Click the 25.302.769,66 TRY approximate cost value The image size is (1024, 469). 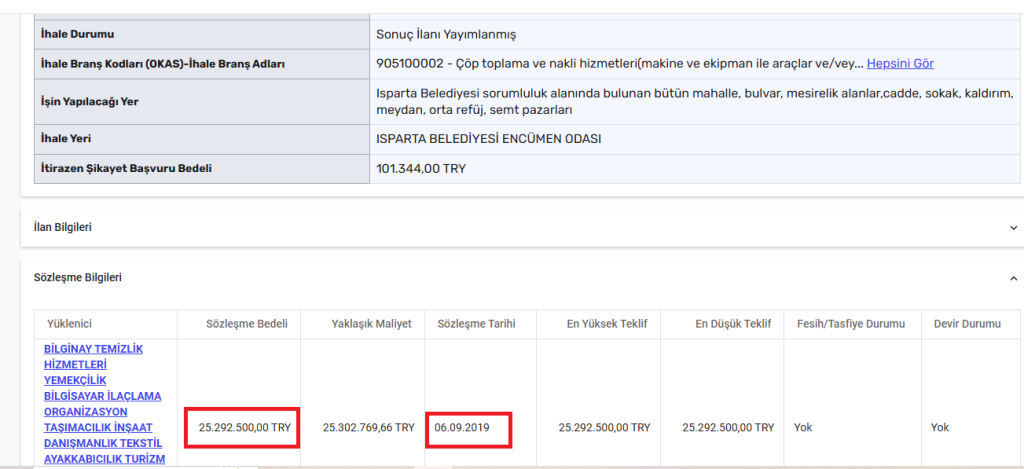pyautogui.click(x=369, y=428)
